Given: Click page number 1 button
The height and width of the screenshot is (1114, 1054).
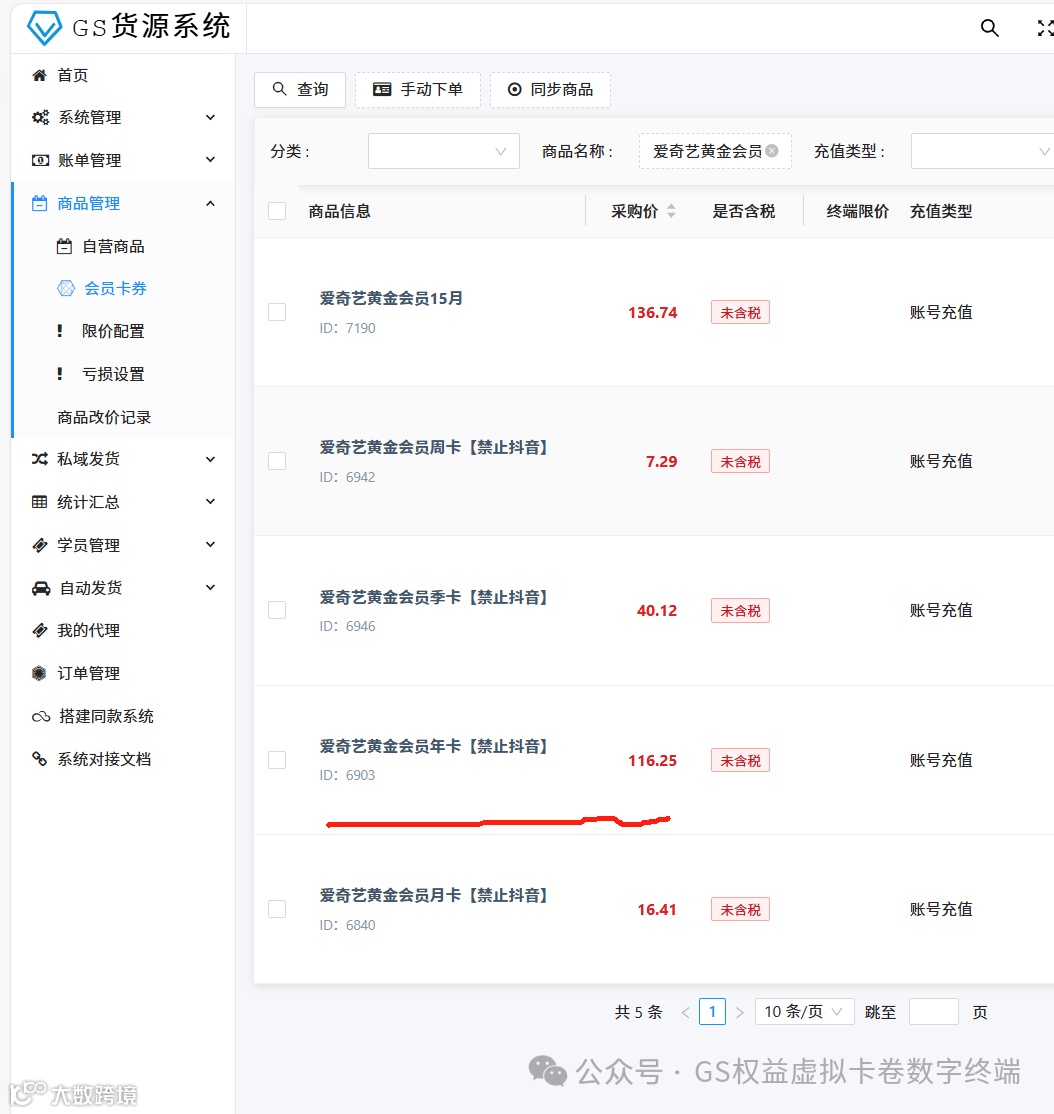Looking at the screenshot, I should click(x=712, y=1012).
